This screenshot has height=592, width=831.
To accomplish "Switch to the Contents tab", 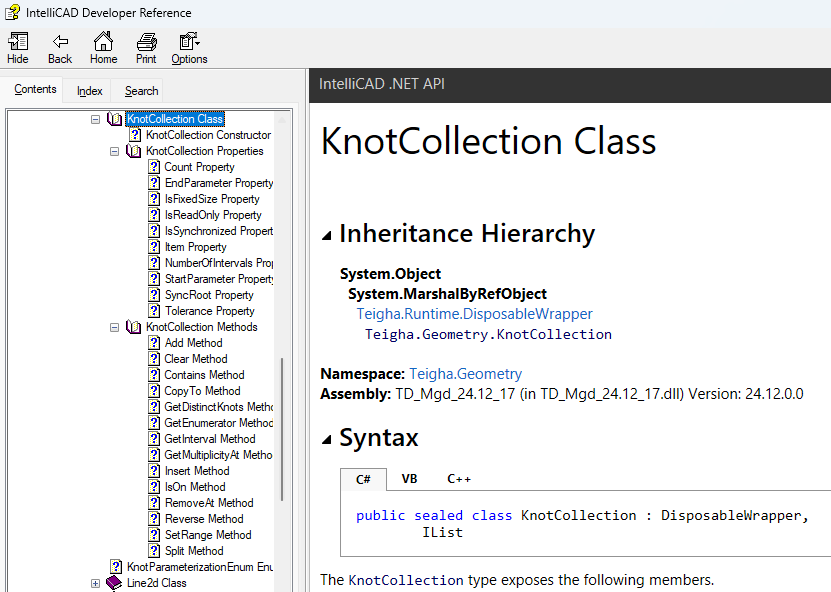I will [x=35, y=89].
